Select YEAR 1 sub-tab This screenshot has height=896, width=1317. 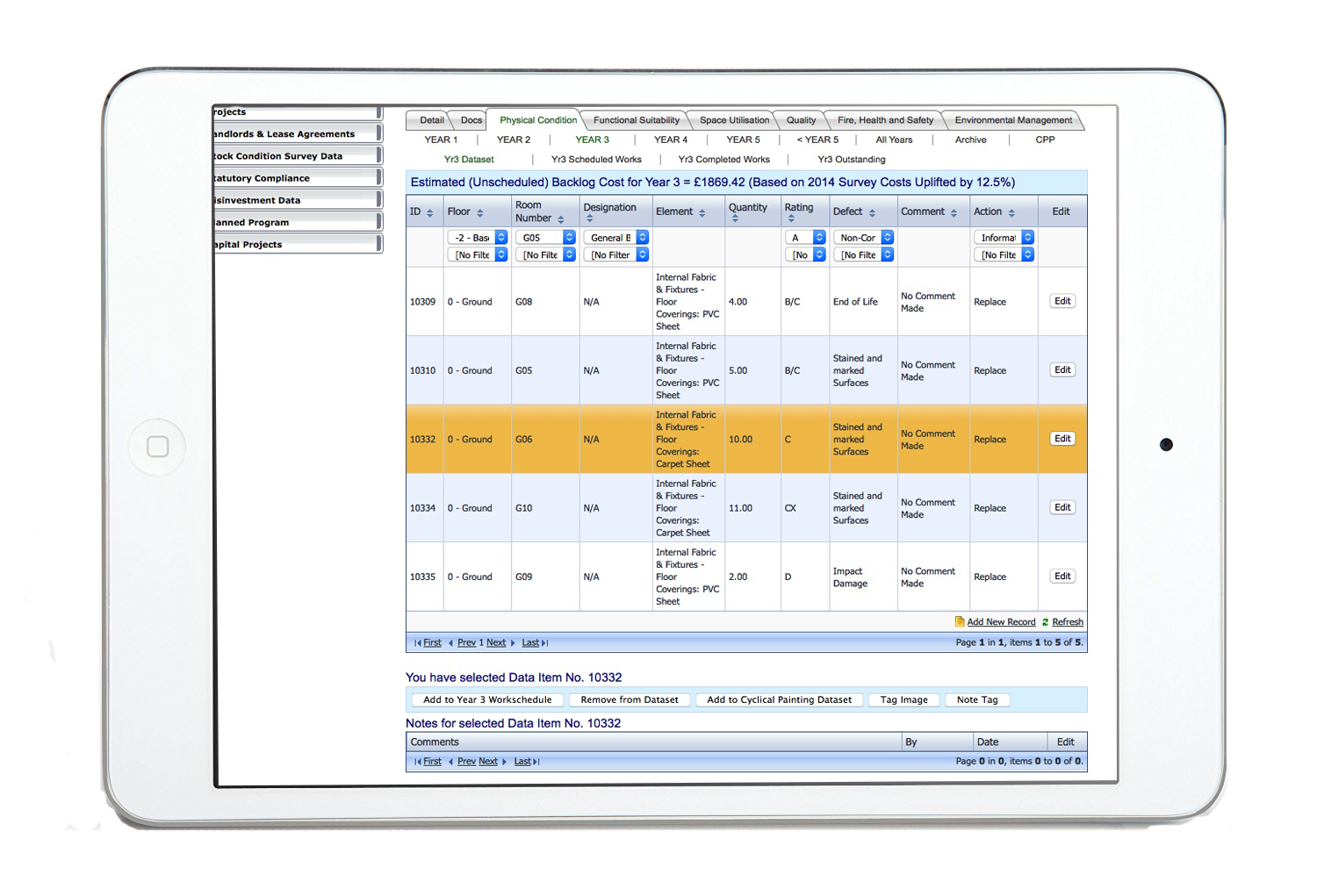[x=441, y=140]
